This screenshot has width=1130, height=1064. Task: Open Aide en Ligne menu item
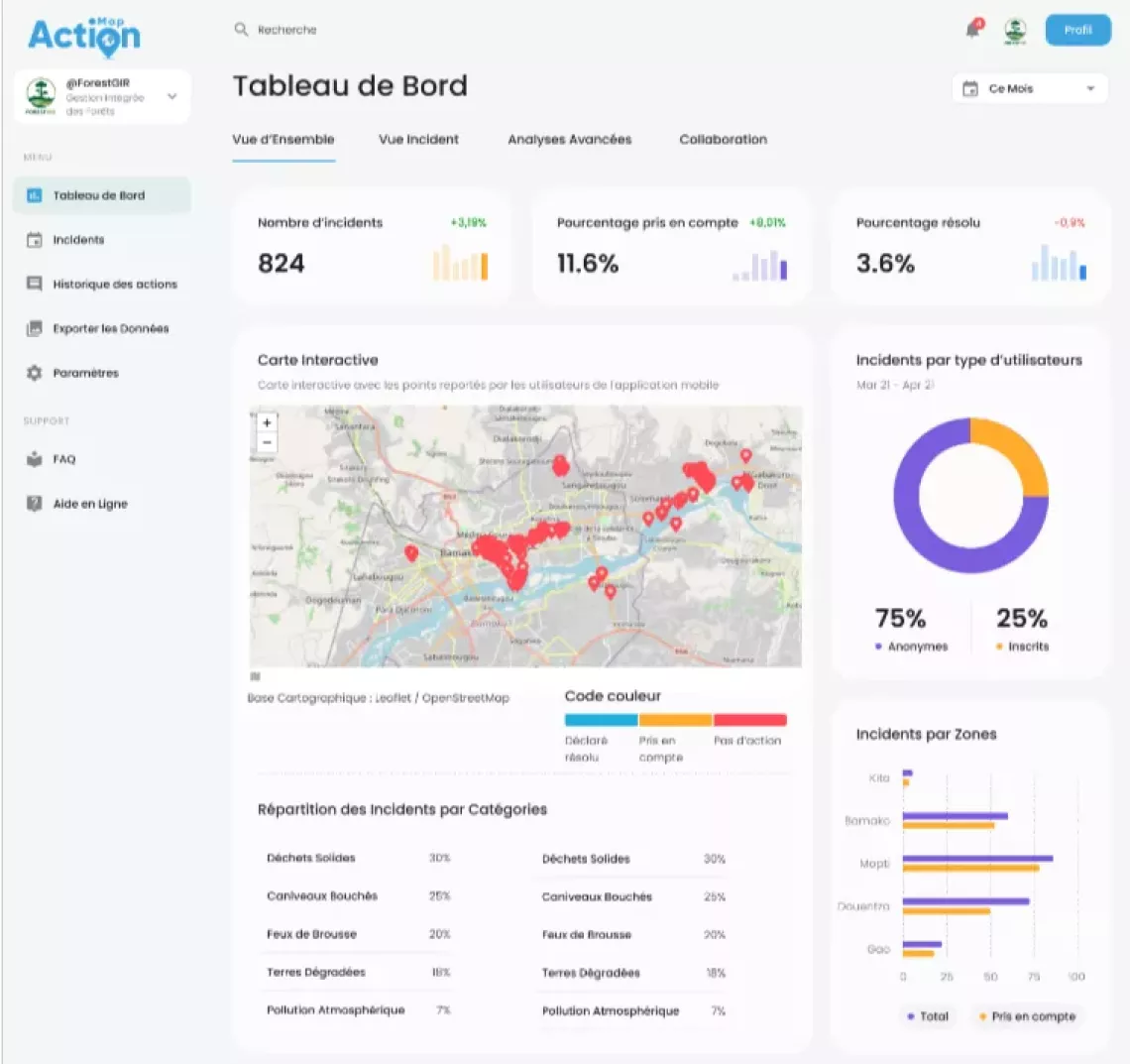[x=90, y=504]
